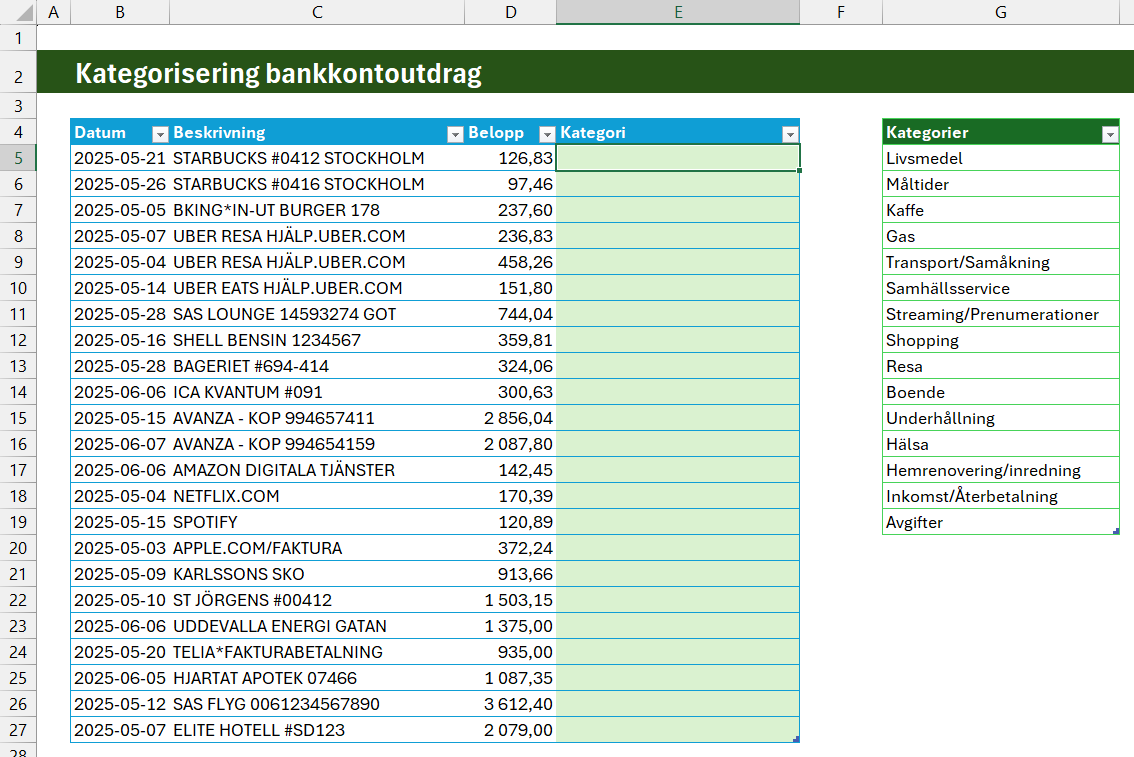The width and height of the screenshot is (1134, 757).
Task: Select column C header
Action: (x=317, y=12)
